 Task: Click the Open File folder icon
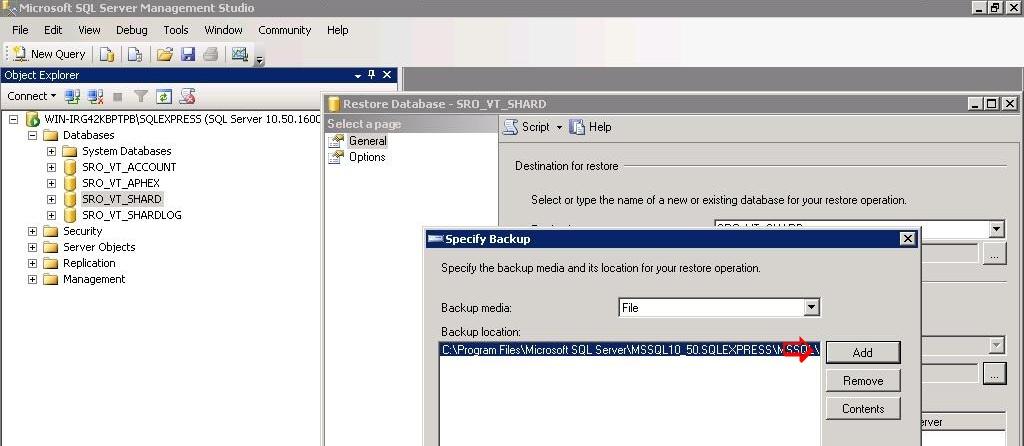point(165,54)
